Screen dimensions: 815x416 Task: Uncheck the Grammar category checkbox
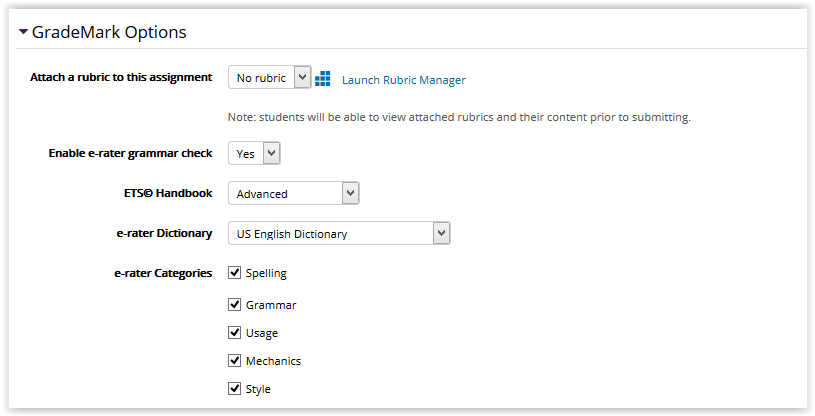[234, 304]
